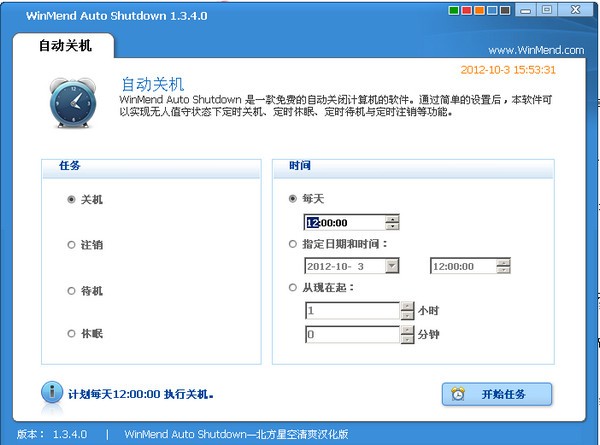Click the hours input field

coord(353,311)
